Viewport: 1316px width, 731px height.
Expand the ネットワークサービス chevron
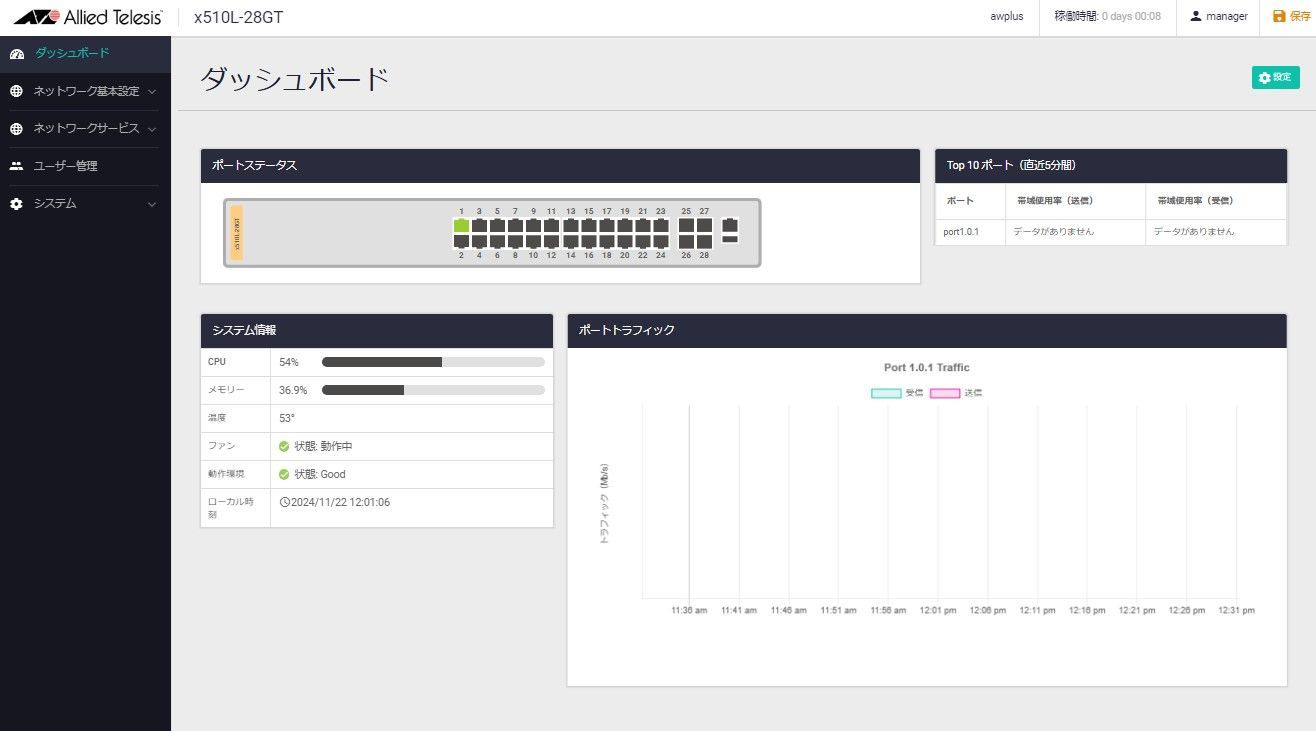[151, 129]
